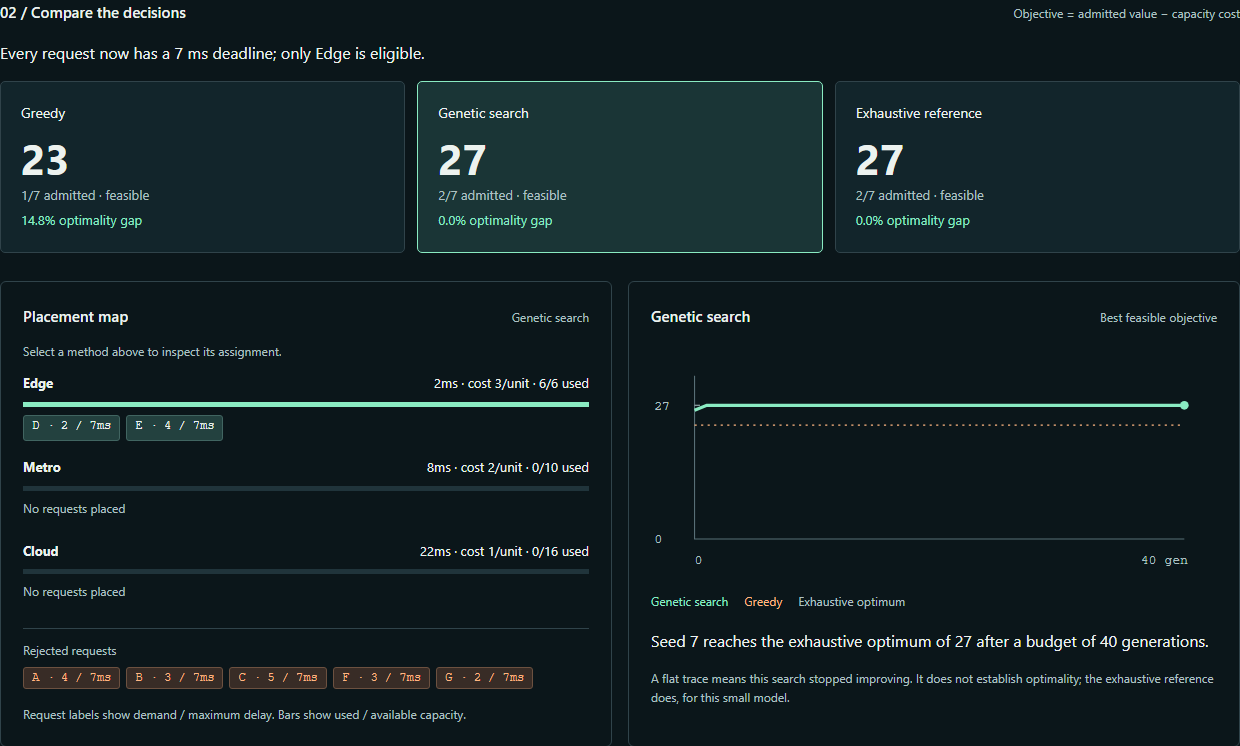Click placed request chip E · 4 / 7ms

[x=175, y=427]
